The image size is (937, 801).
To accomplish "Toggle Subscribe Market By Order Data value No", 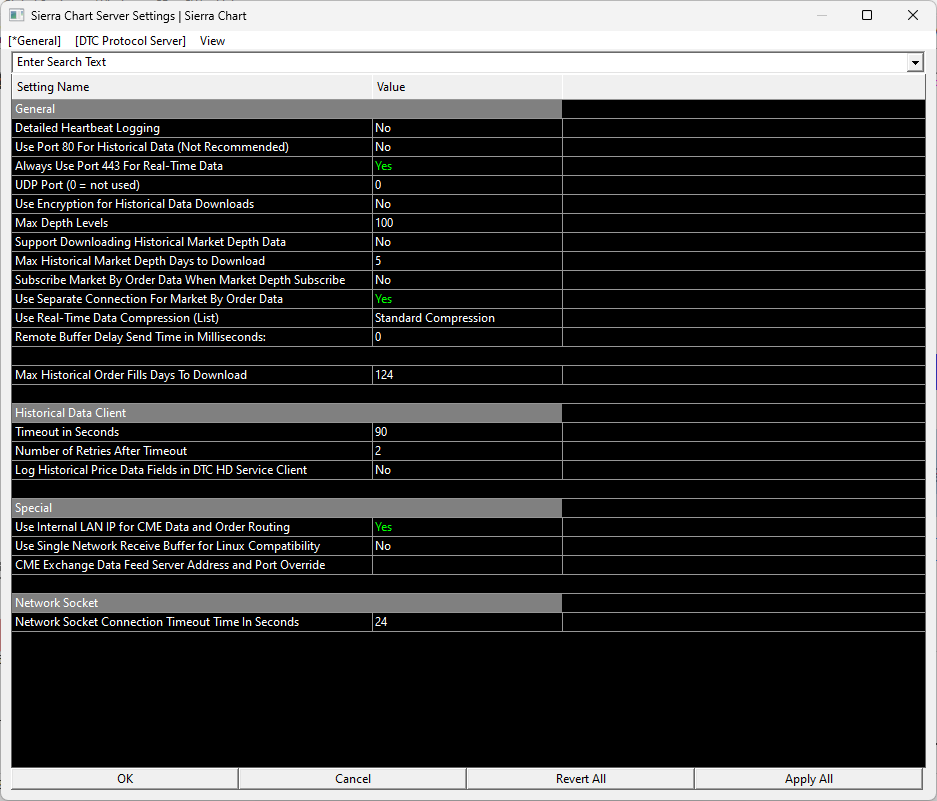I will (467, 280).
